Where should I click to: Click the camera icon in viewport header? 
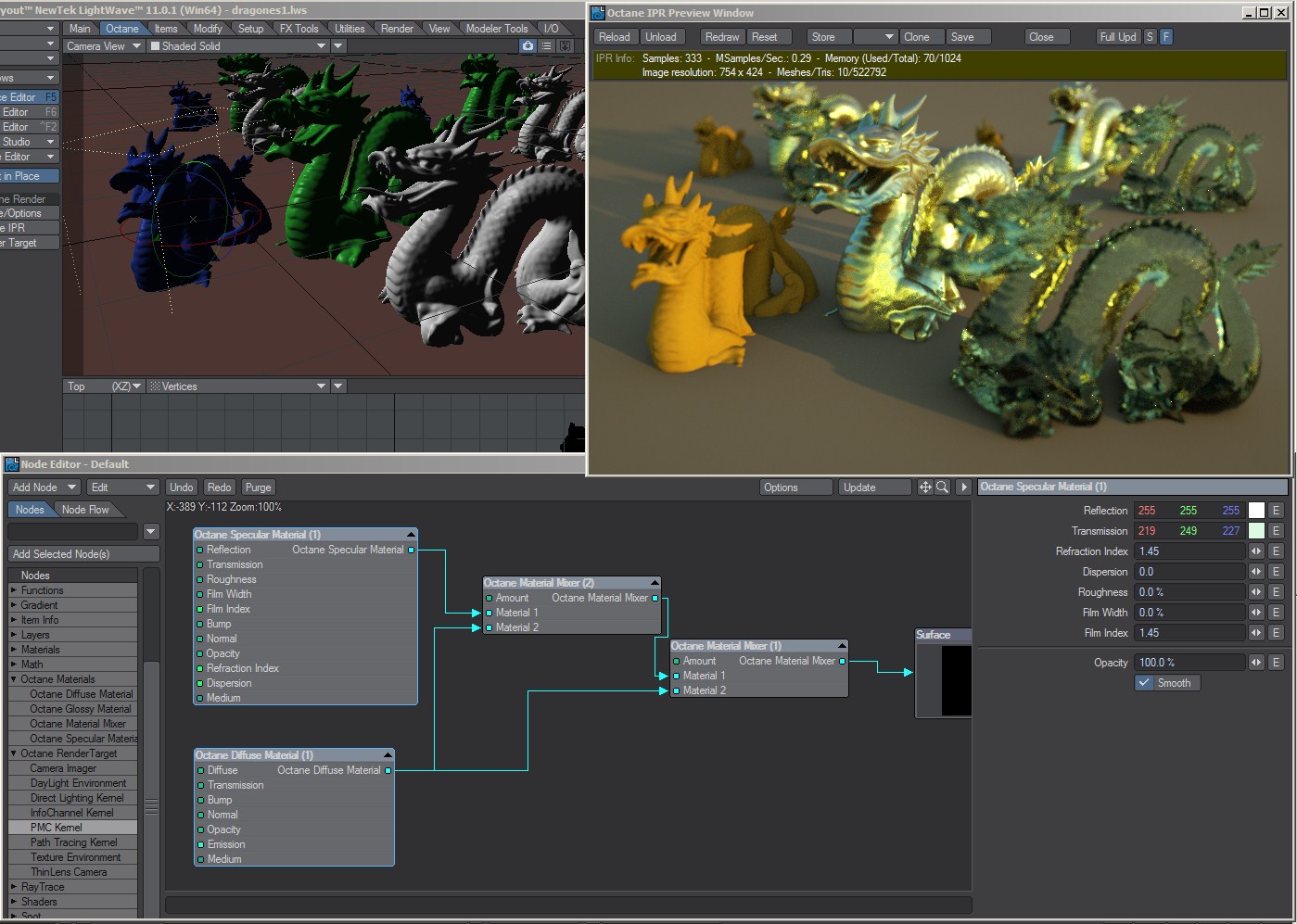click(528, 46)
